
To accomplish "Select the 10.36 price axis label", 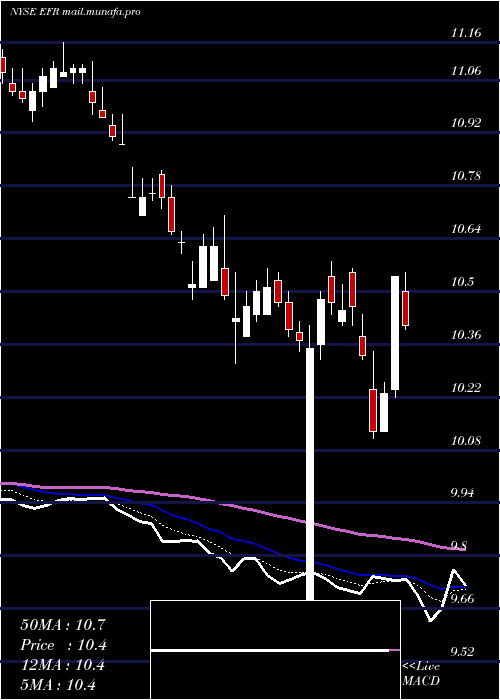I will click(466, 335).
